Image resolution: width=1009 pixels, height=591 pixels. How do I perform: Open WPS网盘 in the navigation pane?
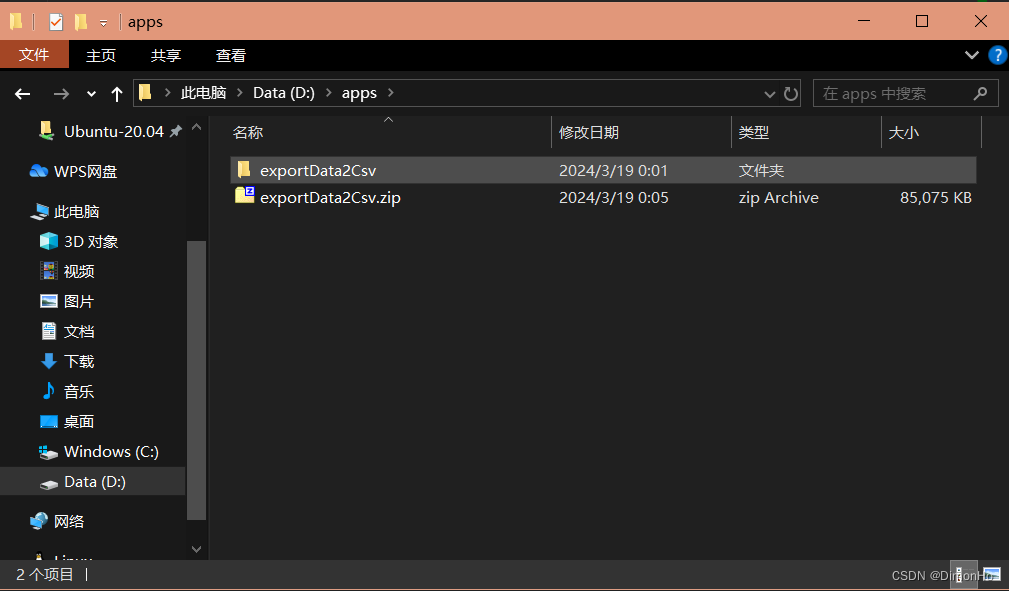(x=86, y=171)
